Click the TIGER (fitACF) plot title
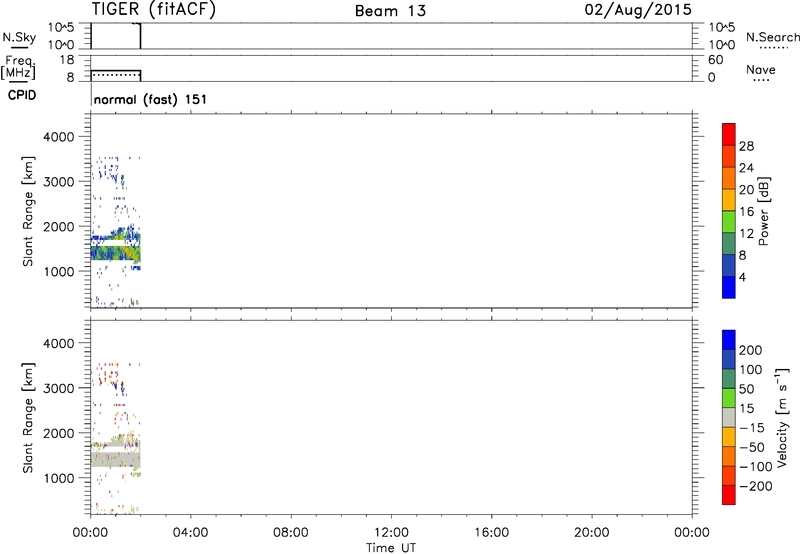800x554 pixels. (x=153, y=9)
